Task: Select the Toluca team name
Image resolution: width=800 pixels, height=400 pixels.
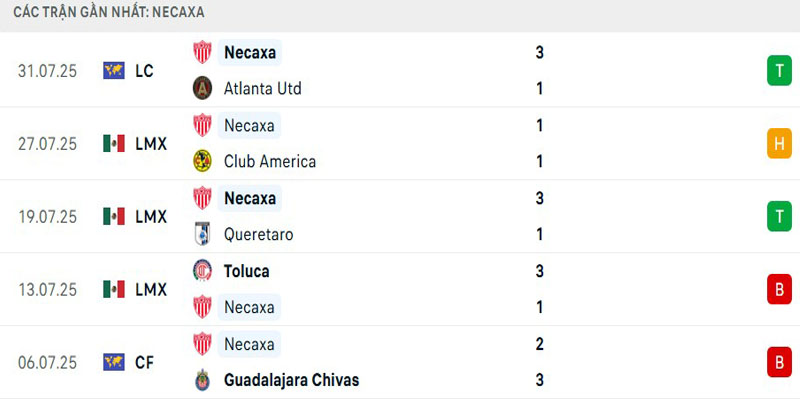Action: coord(247,270)
